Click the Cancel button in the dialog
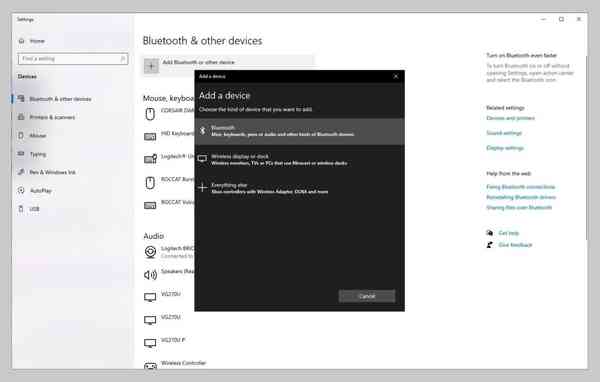600x382 pixels. tap(367, 296)
